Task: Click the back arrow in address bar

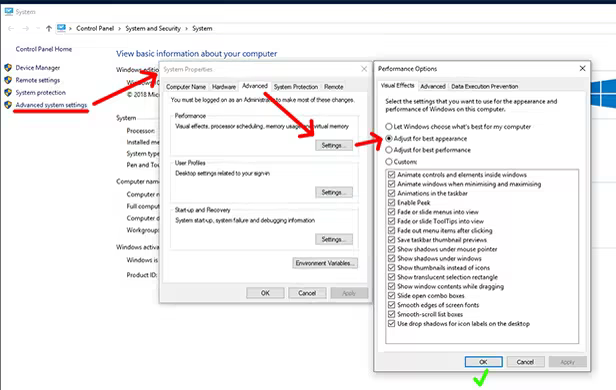Action: [x=11, y=28]
